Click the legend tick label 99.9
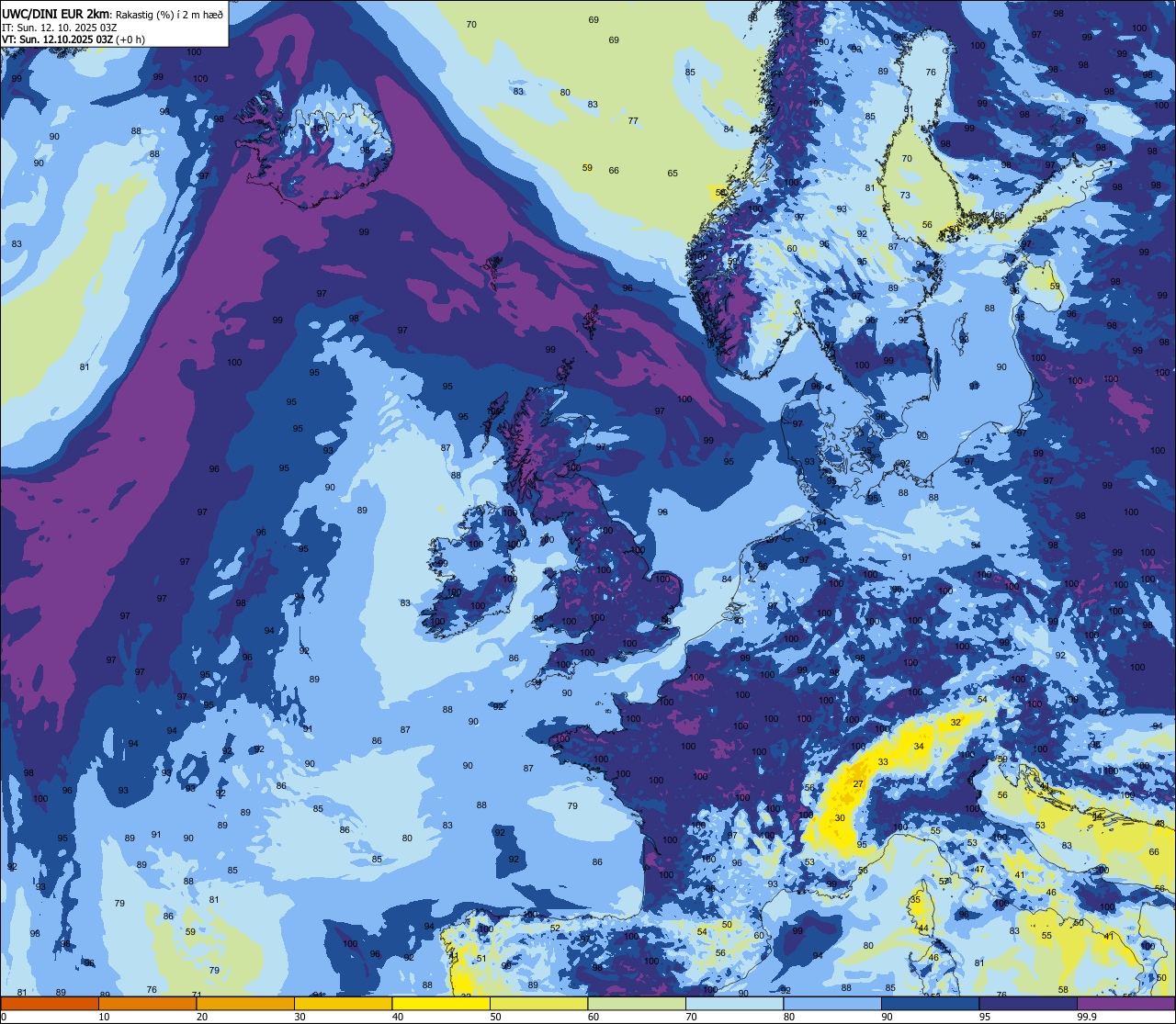 pos(1088,1017)
